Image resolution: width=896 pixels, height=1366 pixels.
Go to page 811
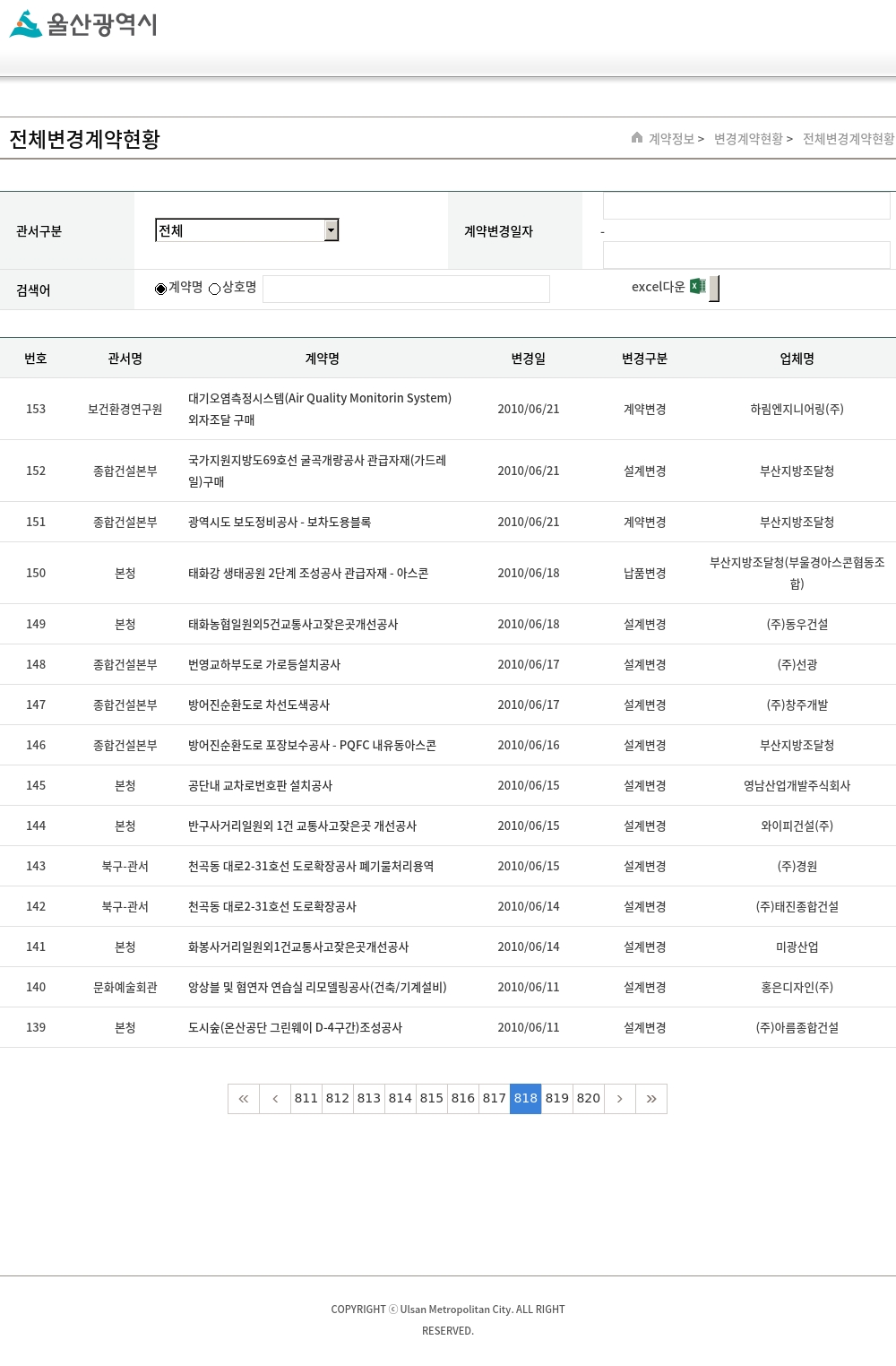[306, 1099]
